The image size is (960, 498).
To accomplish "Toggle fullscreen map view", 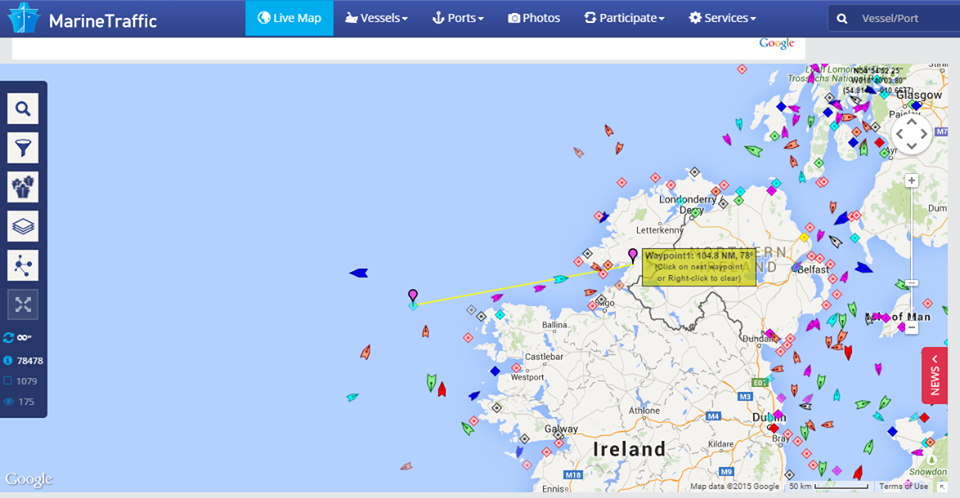I will click(23, 304).
